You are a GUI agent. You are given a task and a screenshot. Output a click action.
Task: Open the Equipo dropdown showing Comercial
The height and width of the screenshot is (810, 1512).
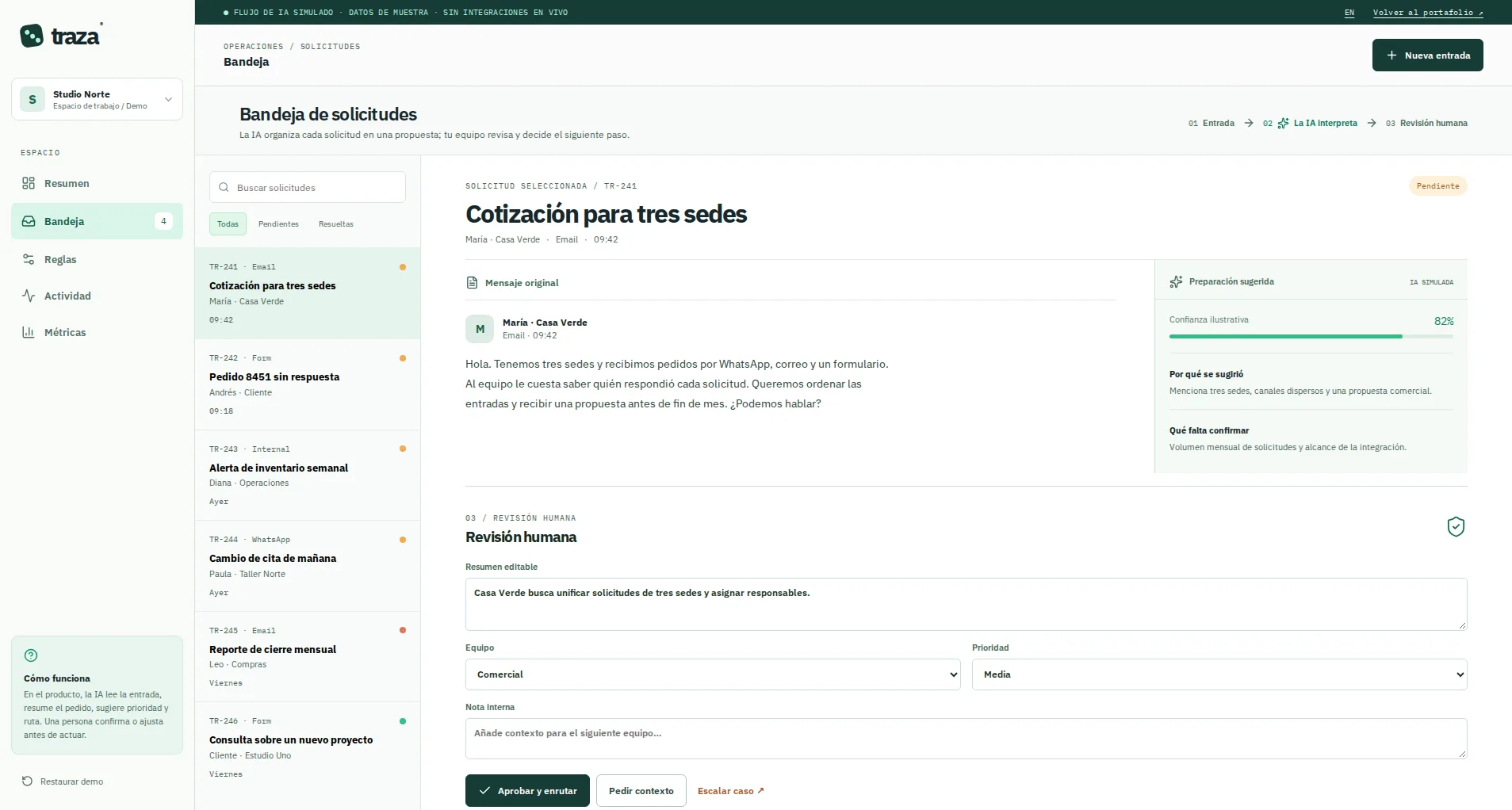[x=713, y=674]
